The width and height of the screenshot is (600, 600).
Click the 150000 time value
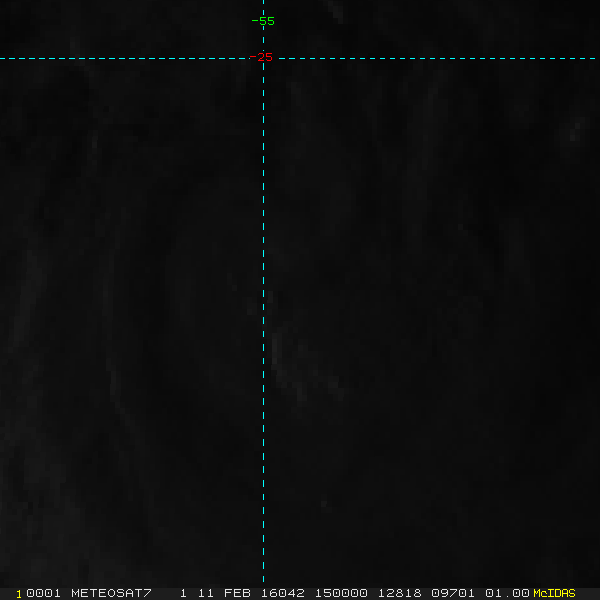coord(341,593)
